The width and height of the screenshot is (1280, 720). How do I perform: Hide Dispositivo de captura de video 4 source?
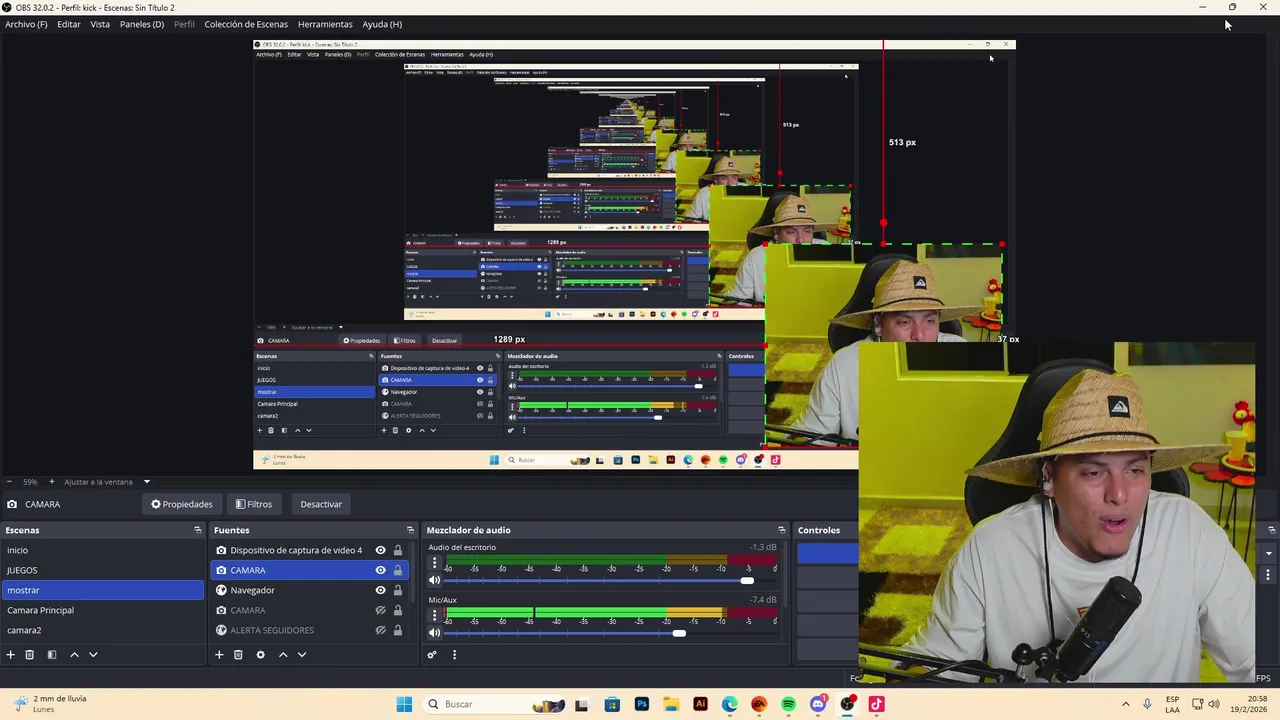(380, 550)
